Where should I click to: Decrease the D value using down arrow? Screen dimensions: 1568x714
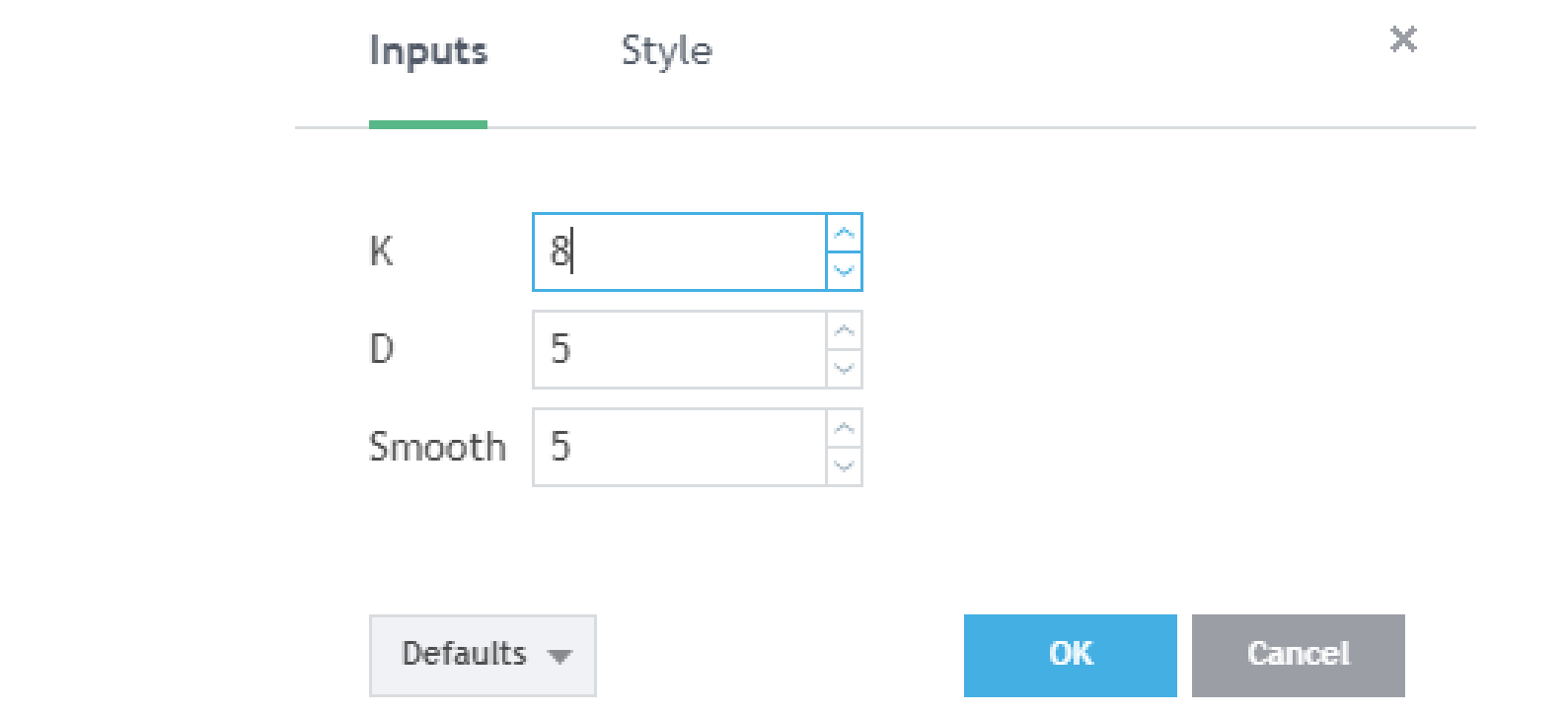(x=845, y=368)
